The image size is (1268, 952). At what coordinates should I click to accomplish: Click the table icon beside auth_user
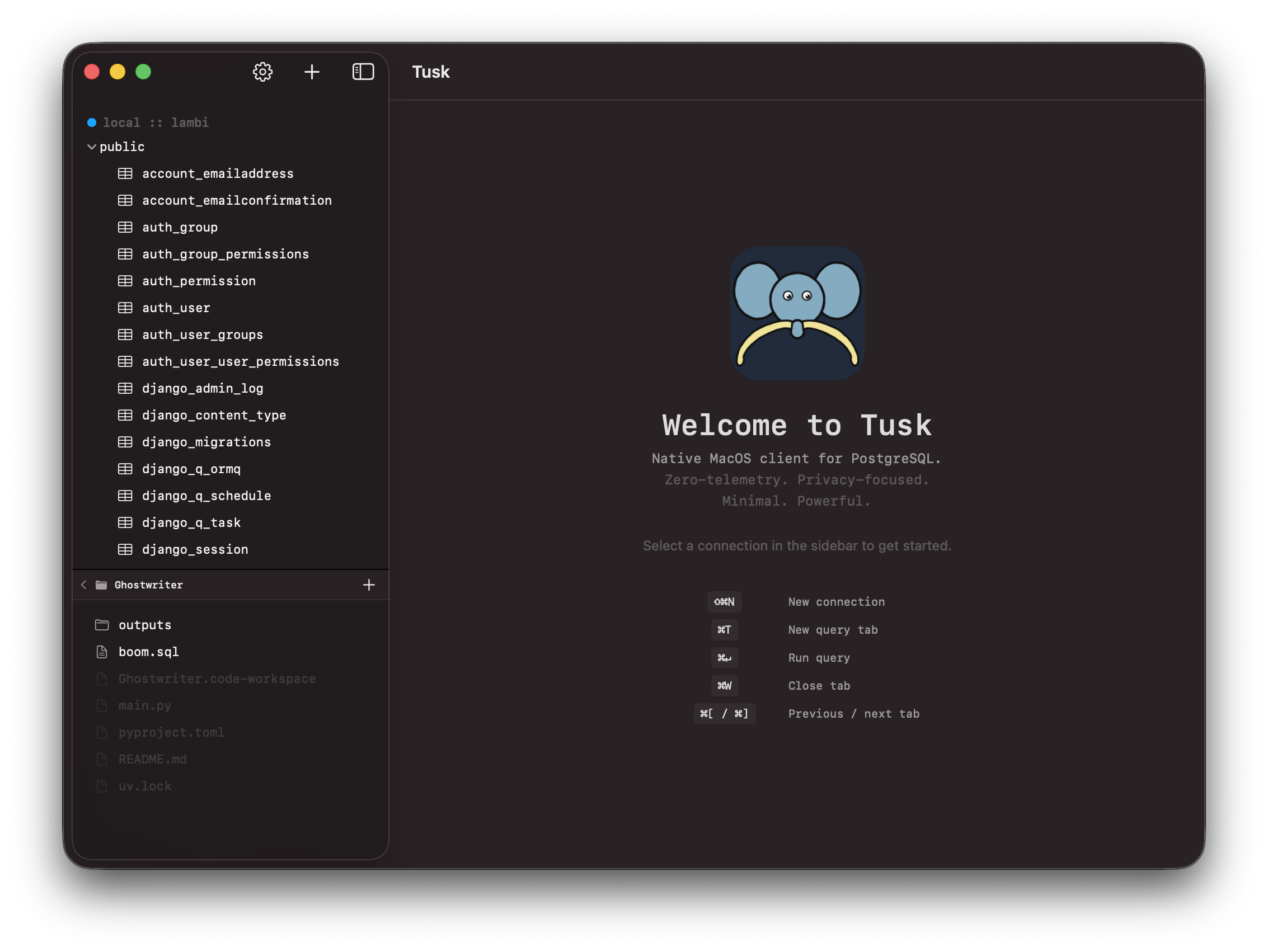pos(125,308)
